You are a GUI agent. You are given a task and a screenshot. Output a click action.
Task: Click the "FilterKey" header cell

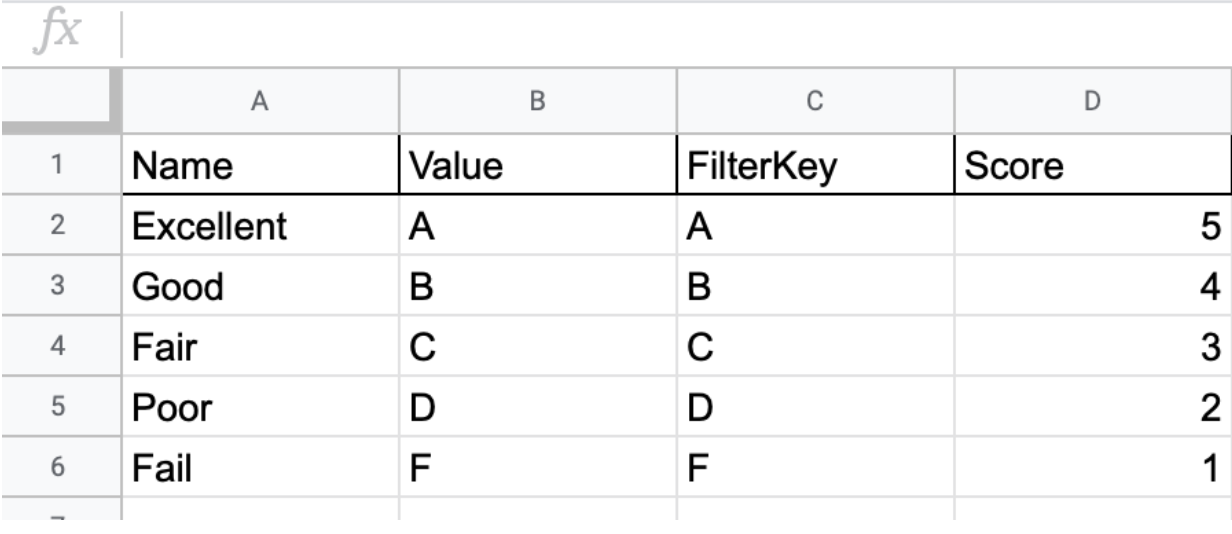point(814,170)
